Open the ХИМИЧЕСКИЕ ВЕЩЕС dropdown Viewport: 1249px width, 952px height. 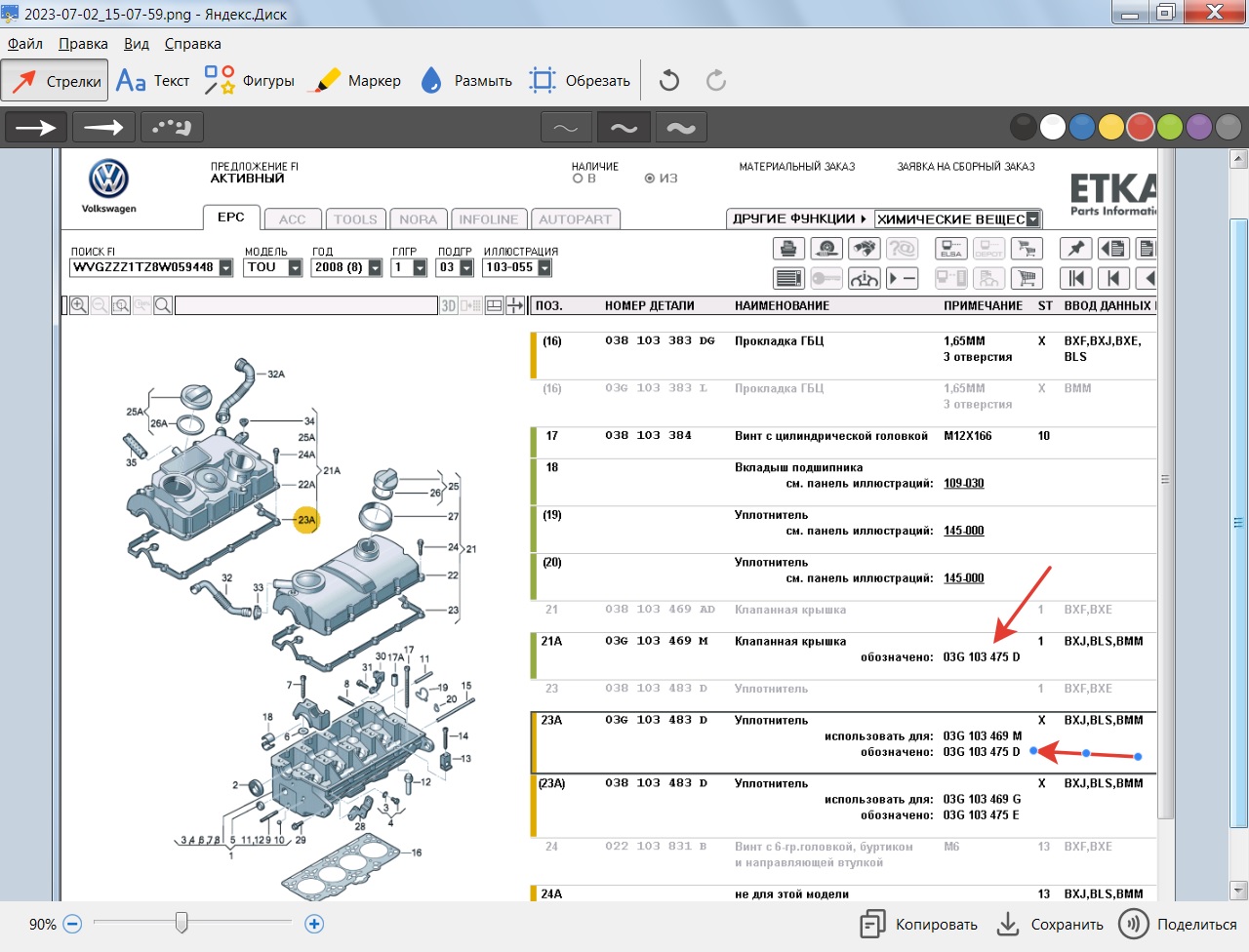tap(1033, 218)
